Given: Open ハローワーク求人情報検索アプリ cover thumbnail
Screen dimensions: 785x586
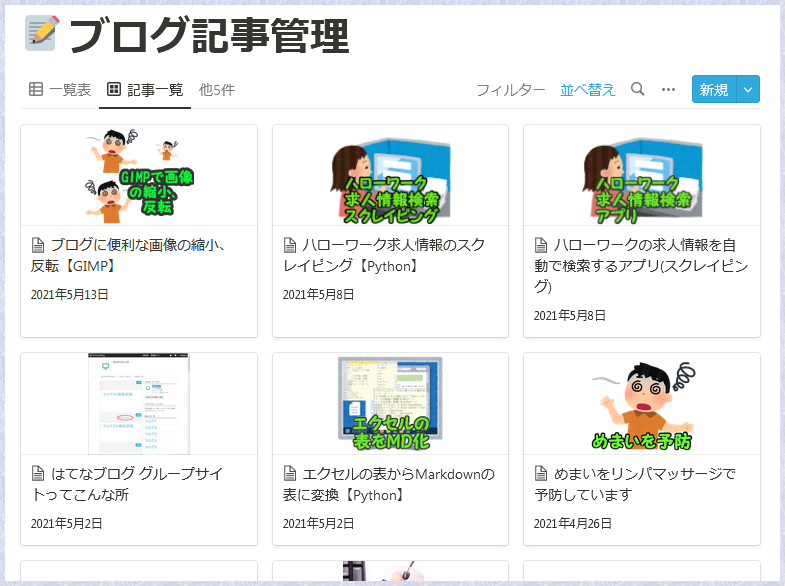Looking at the screenshot, I should (x=642, y=175).
